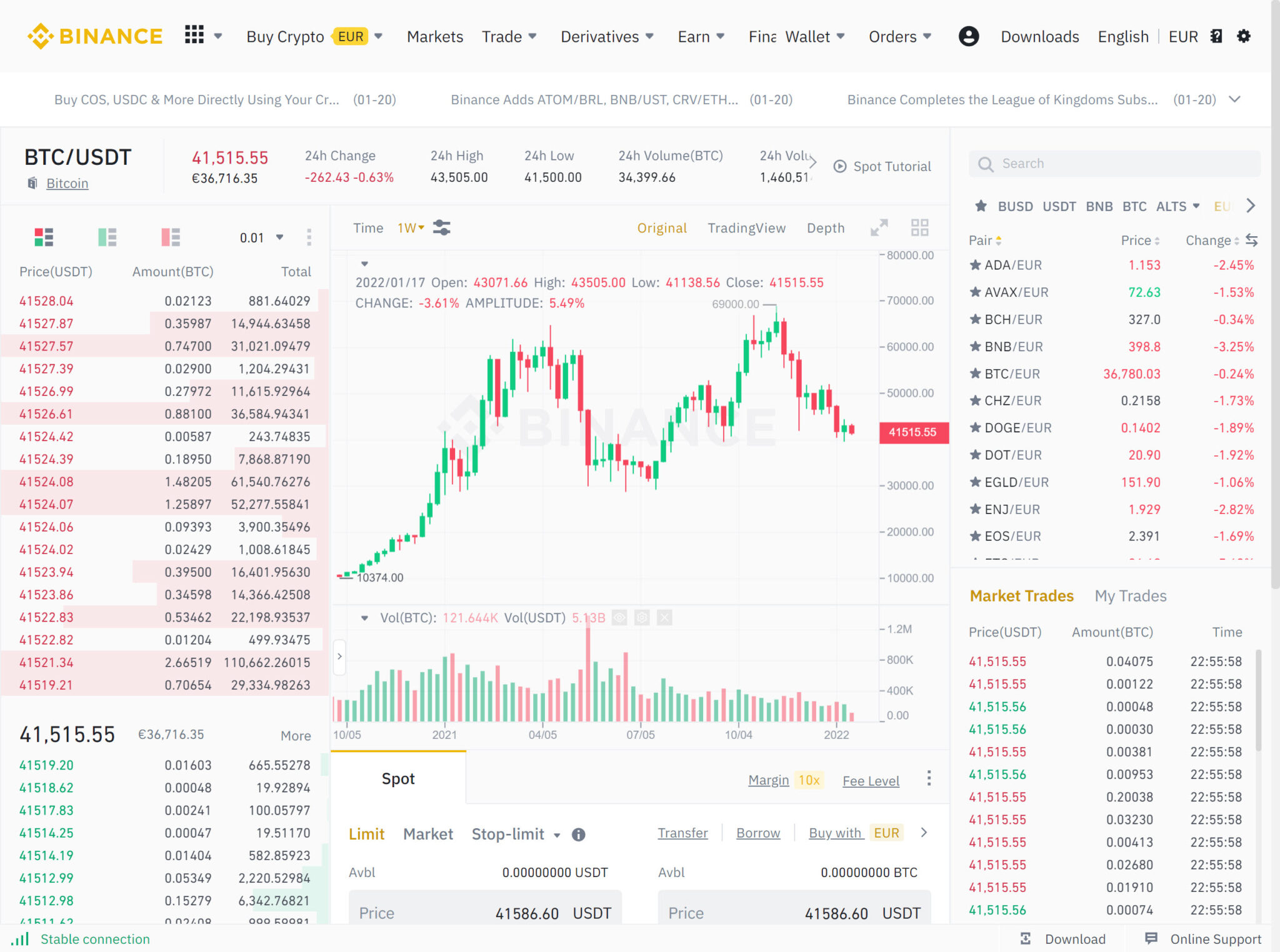Screen dimensions: 1280x952
Task: Click the Stable connection signal icon
Action: coord(20,939)
